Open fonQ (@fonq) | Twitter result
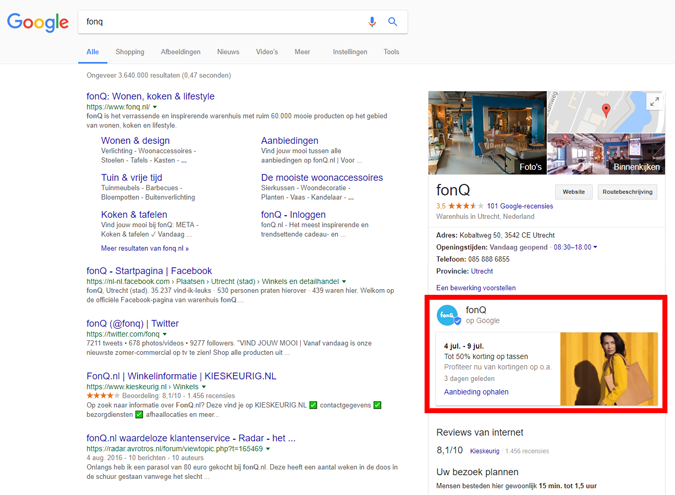Viewport: 675px width, 495px height. (132, 324)
